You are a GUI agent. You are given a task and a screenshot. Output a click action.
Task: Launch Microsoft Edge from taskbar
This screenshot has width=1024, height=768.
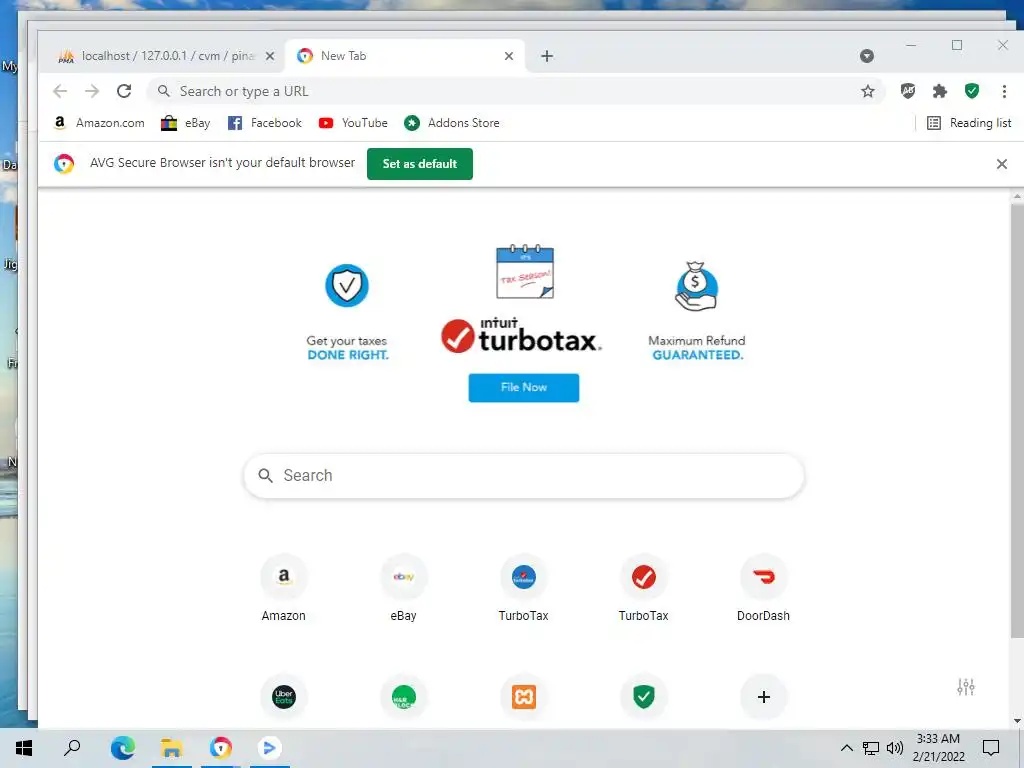[122, 748]
